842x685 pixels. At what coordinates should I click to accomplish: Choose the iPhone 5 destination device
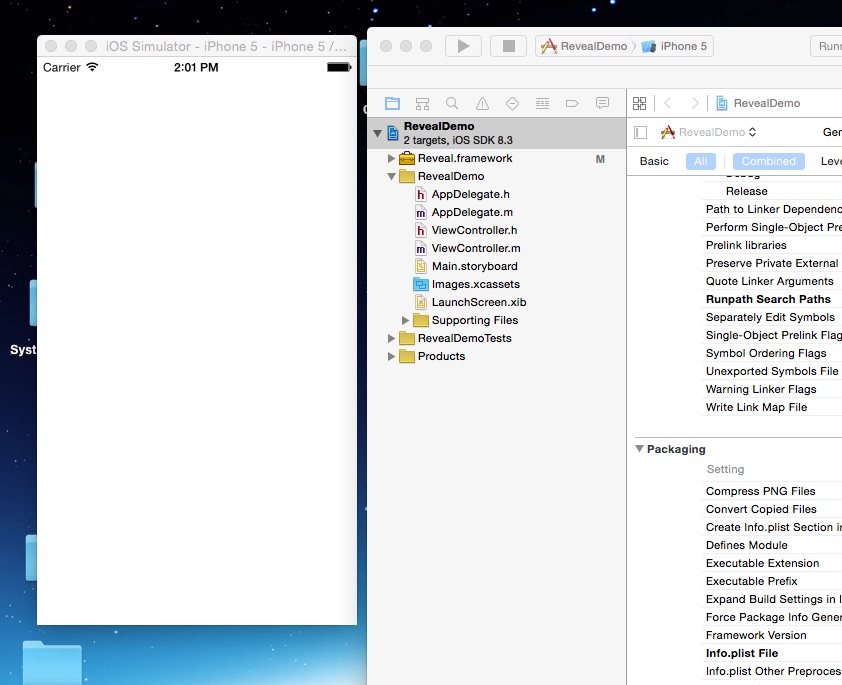pyautogui.click(x=674, y=46)
